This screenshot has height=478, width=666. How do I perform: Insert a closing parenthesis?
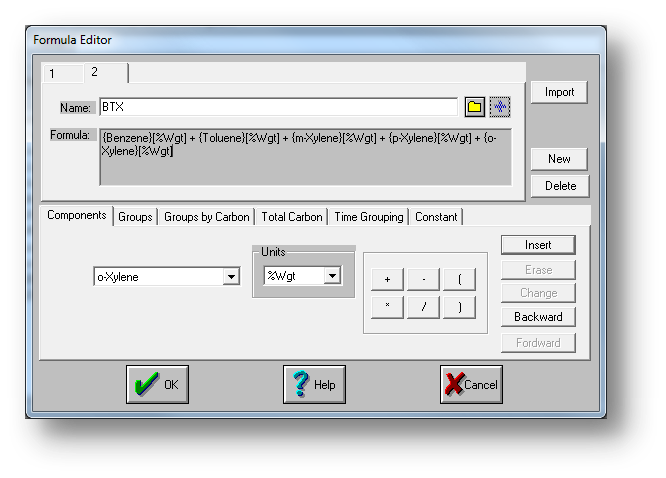coord(459,307)
